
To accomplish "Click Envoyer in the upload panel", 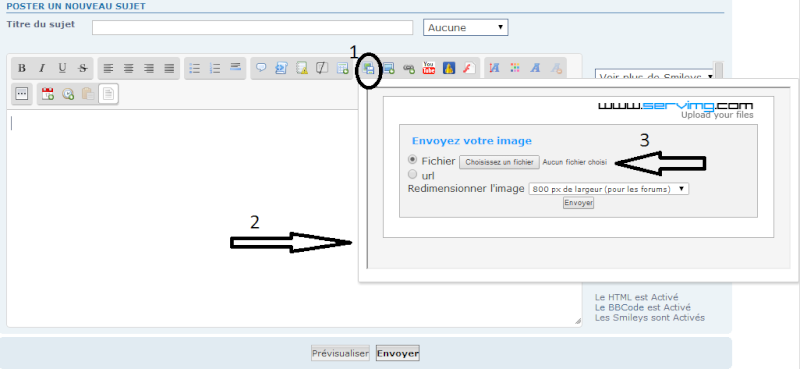I will tap(579, 203).
